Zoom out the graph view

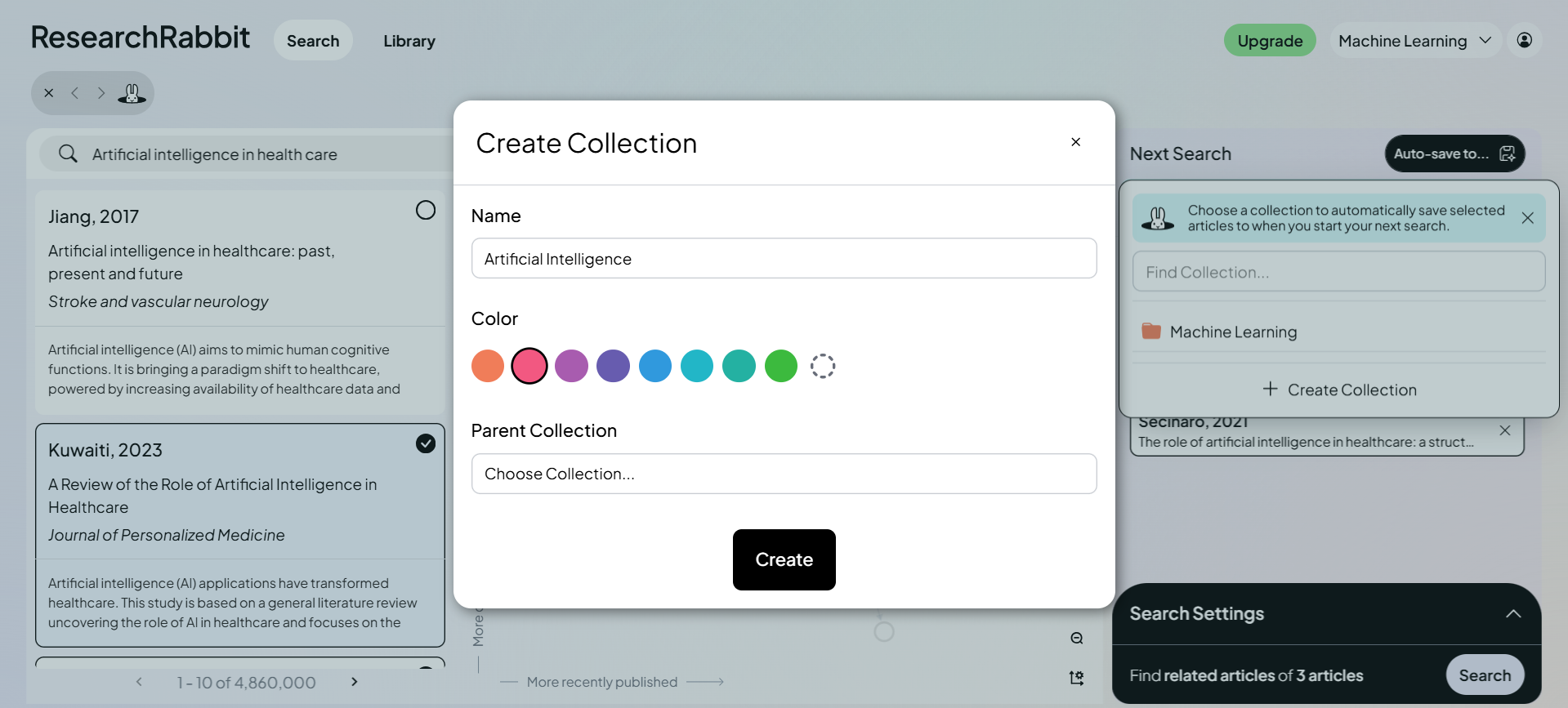[x=1077, y=639]
